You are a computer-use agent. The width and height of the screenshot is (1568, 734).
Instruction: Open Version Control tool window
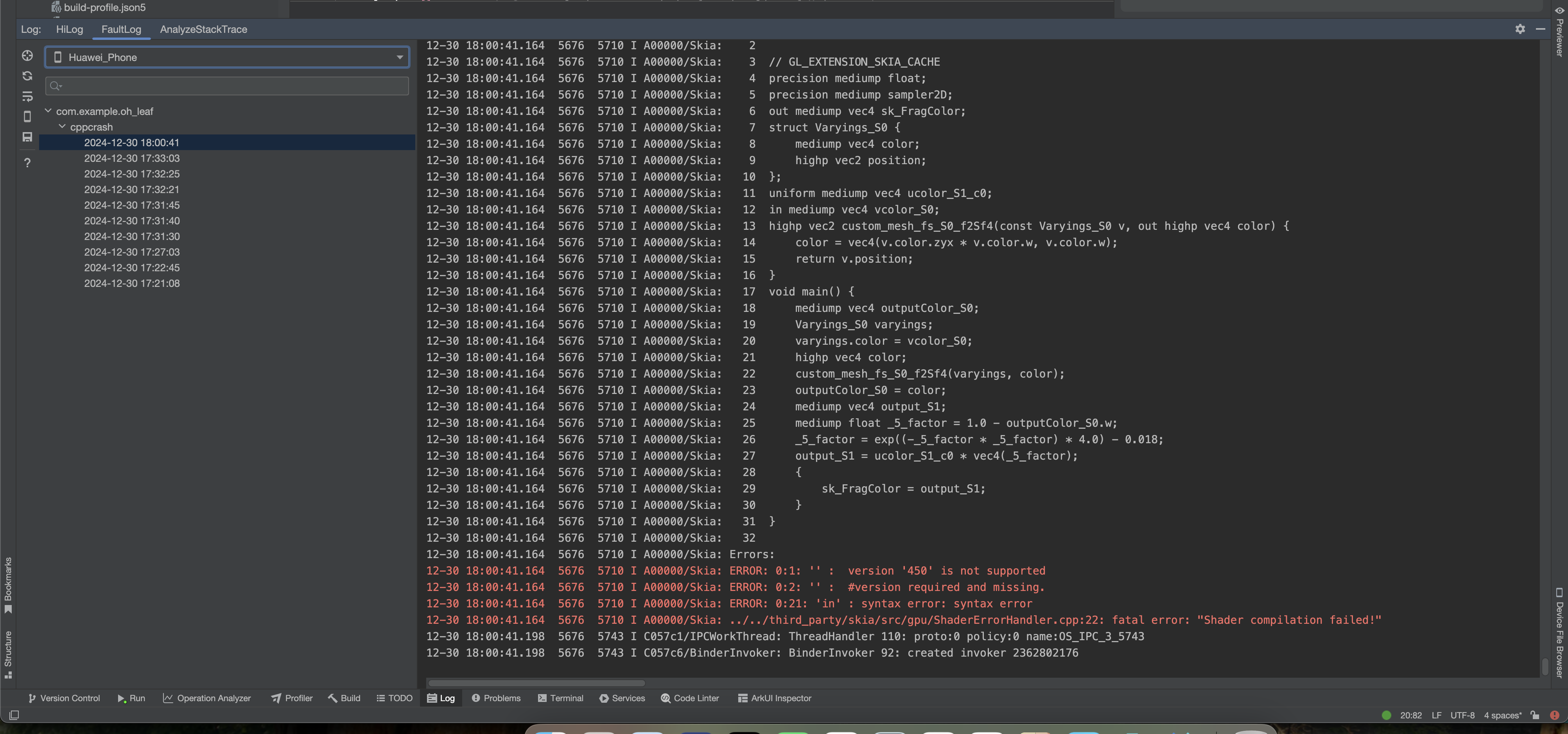[64, 698]
